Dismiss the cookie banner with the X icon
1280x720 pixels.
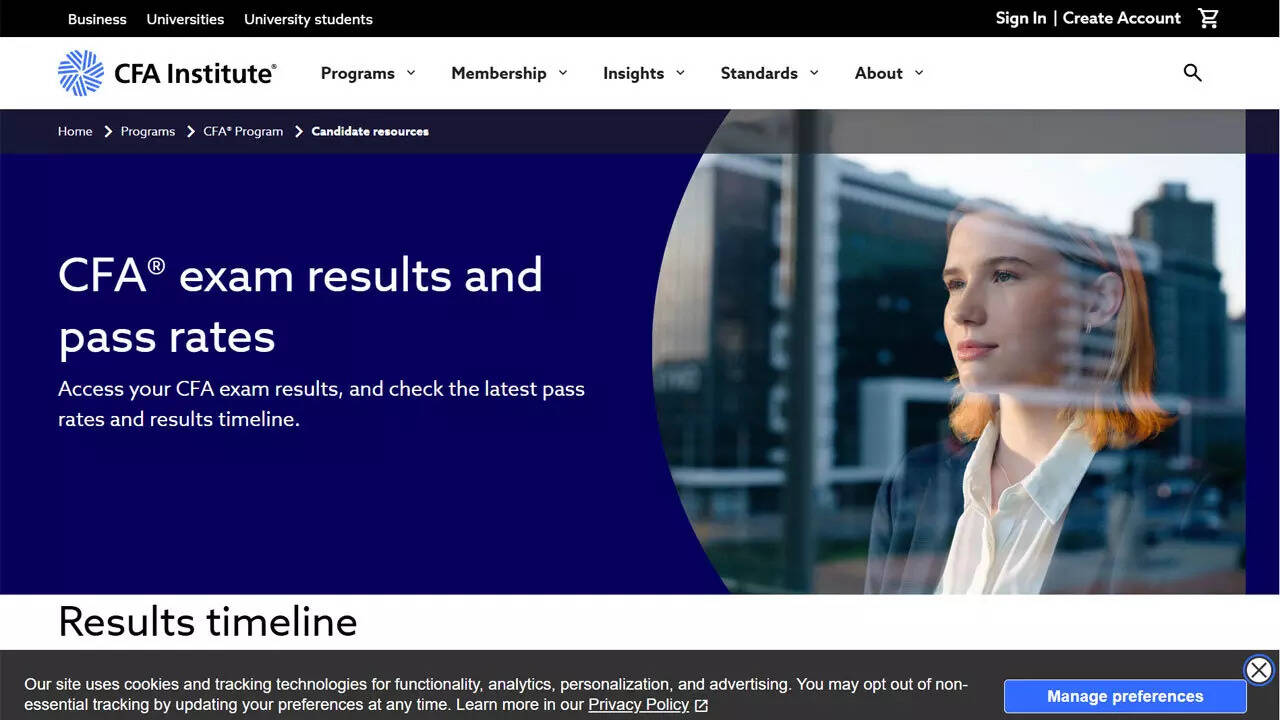1258,670
